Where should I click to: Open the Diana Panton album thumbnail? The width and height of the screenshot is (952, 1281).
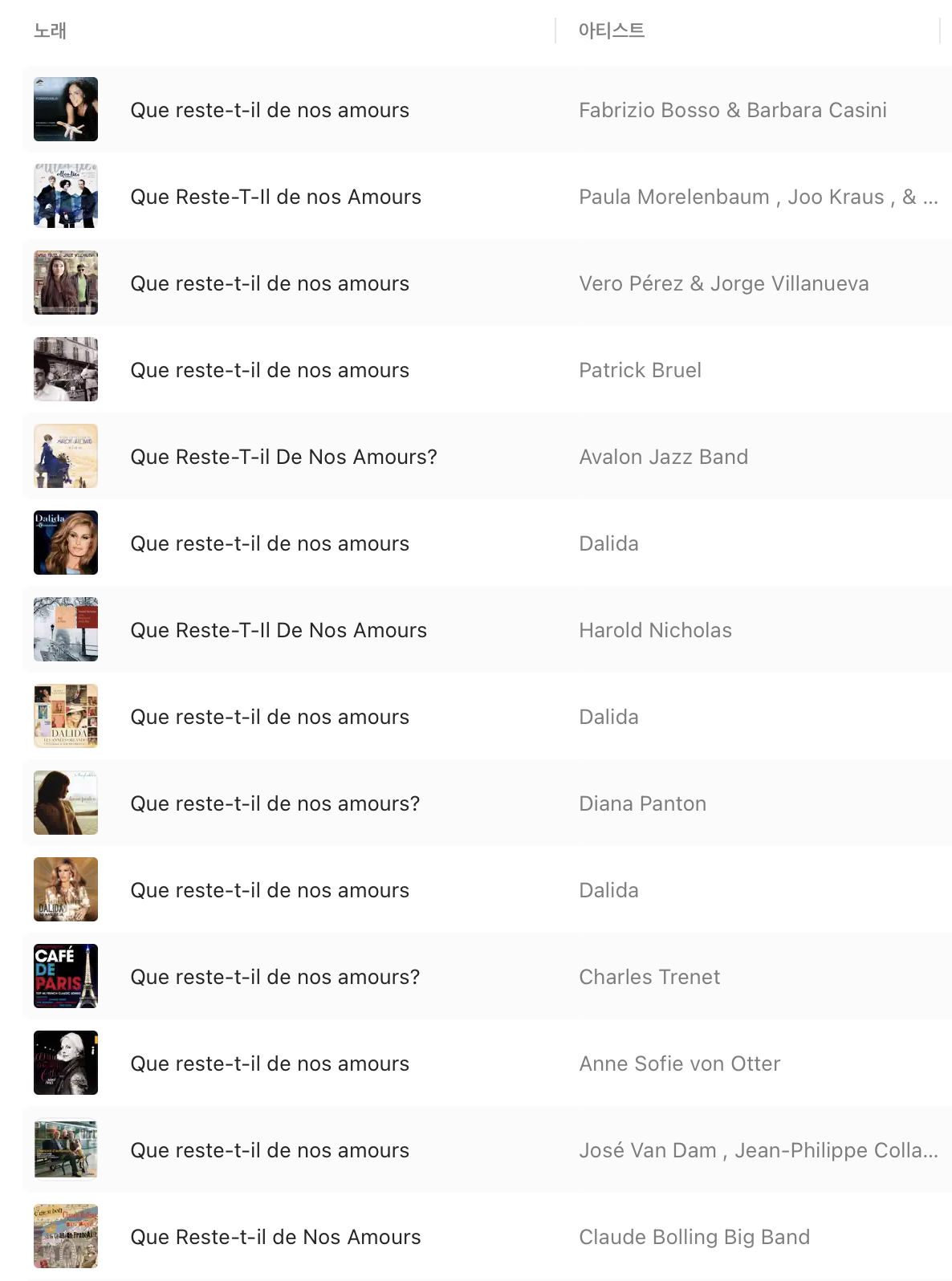tap(66, 803)
